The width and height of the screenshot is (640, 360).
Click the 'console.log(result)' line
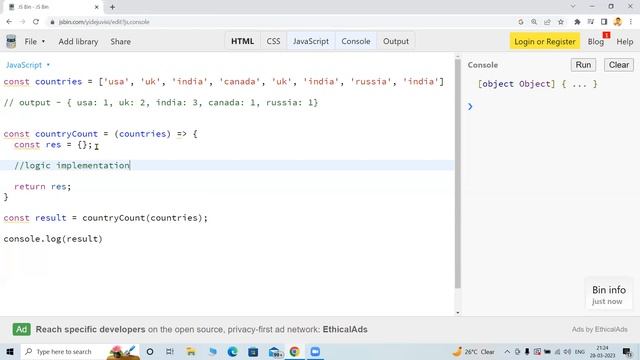coord(53,239)
